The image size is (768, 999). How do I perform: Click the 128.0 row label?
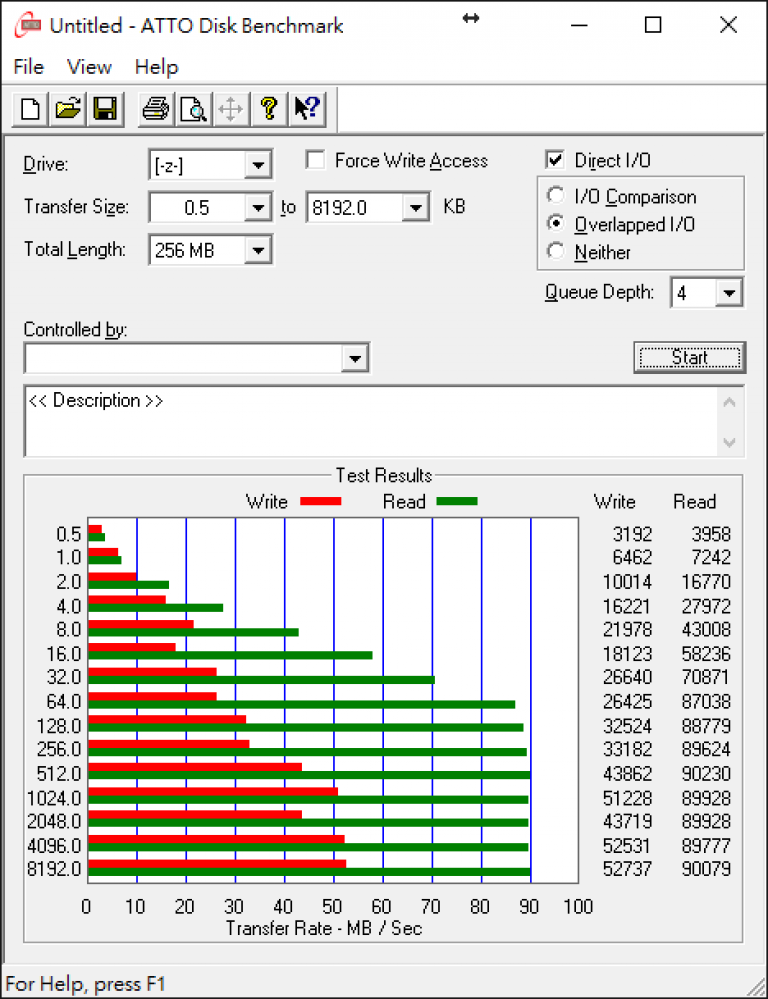(59, 726)
